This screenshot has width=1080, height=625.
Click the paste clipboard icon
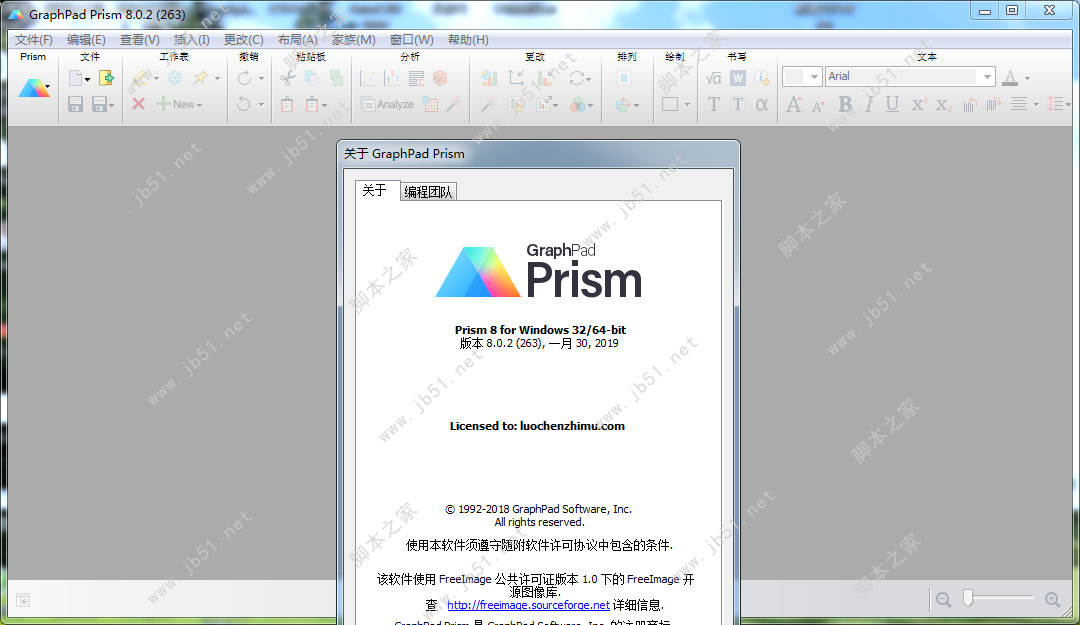[x=287, y=105]
